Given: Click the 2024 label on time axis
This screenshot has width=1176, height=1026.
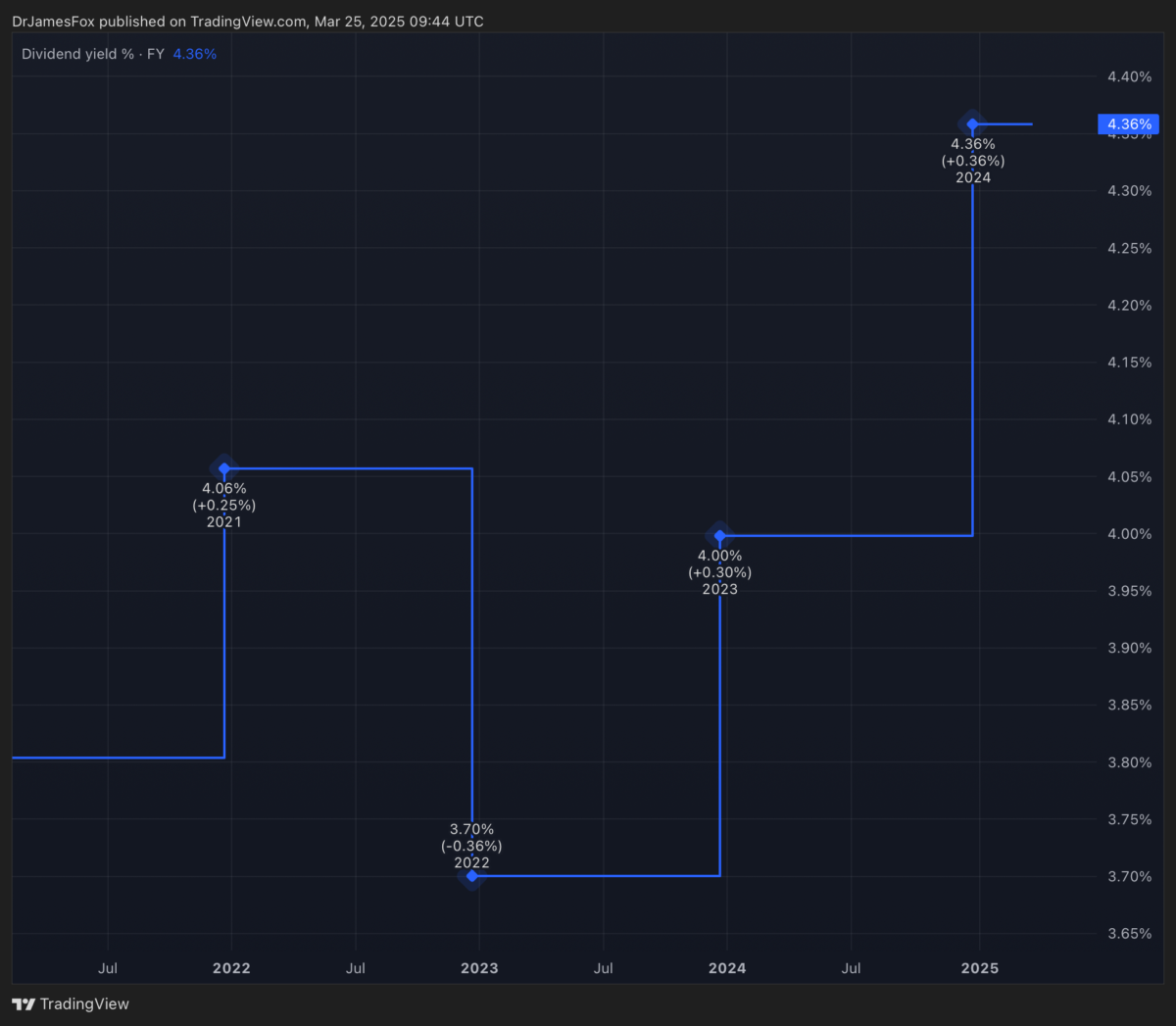Looking at the screenshot, I should (727, 968).
